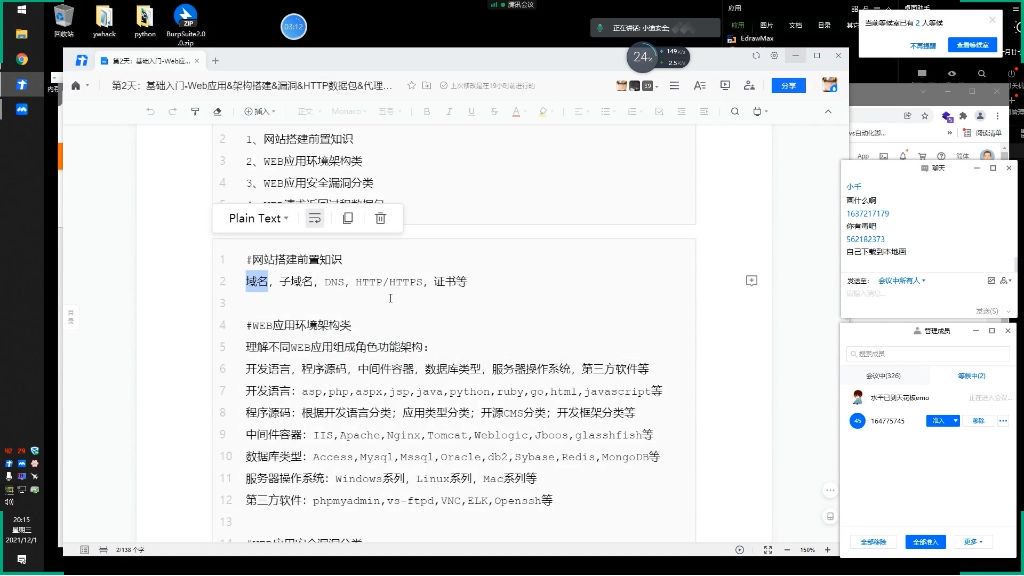1024x576 pixels.
Task: Star the document as a favorite
Action: pos(411,86)
